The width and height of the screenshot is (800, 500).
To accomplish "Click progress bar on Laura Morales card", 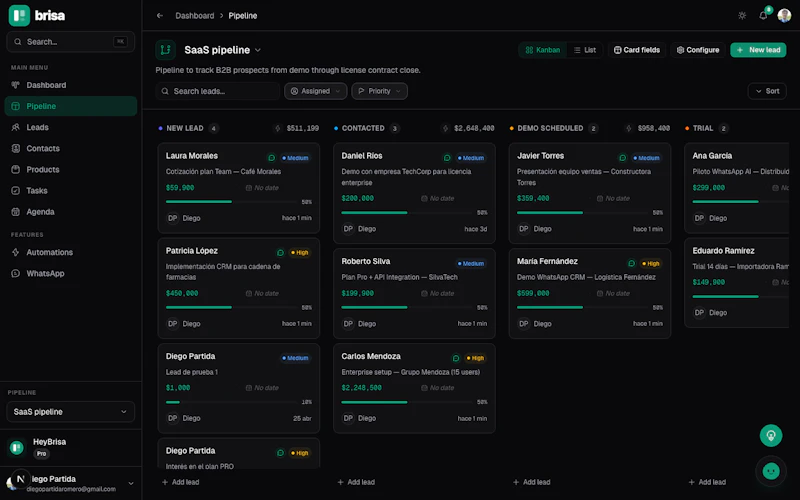I will (x=232, y=202).
